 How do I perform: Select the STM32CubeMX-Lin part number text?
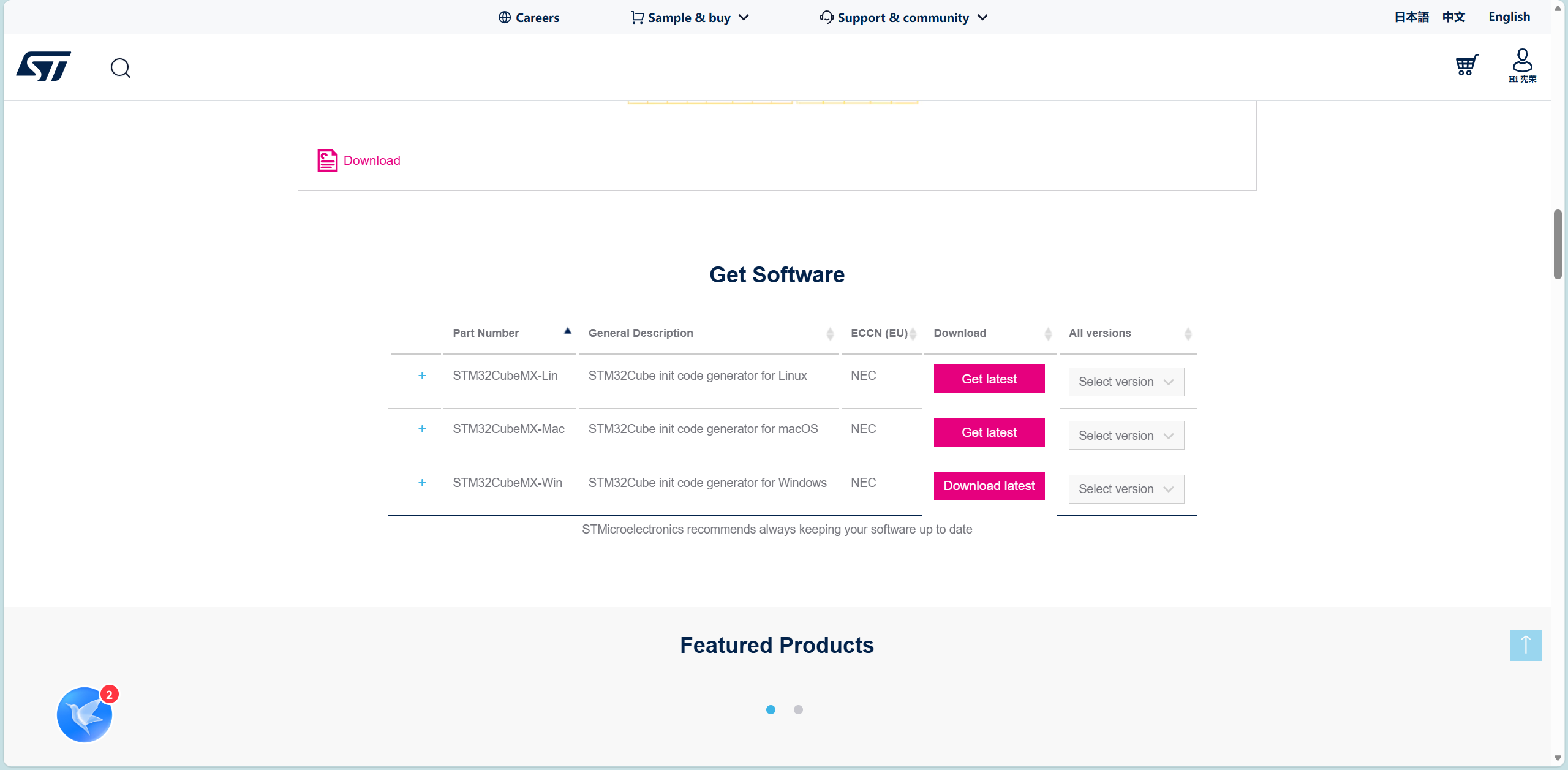[505, 376]
